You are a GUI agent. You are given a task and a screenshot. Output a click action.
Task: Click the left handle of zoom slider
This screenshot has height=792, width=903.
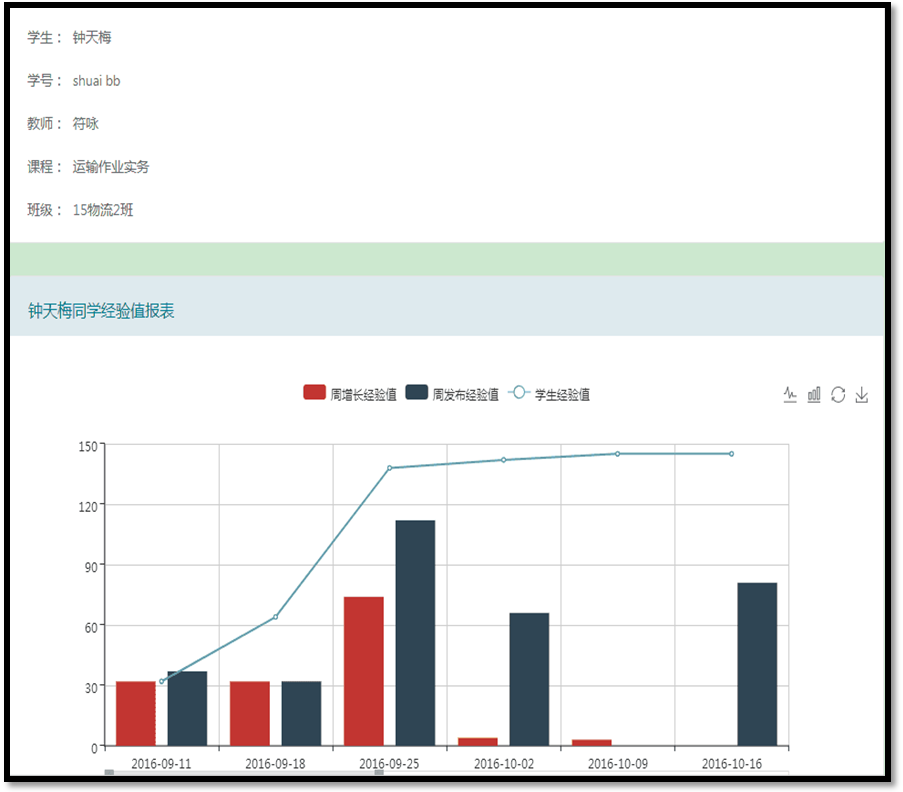pos(109,772)
